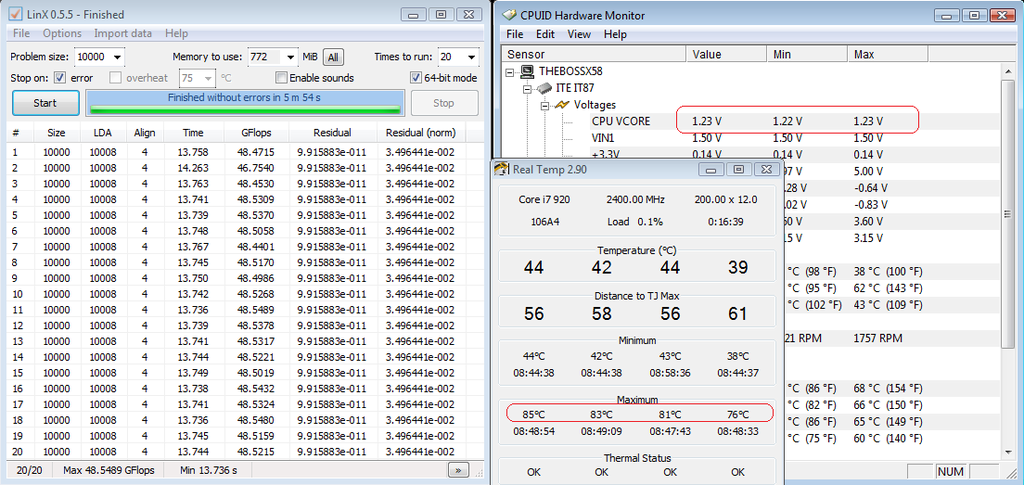Click the Min 13.736 s status text
Viewport: 1024px width, 485px height.
(208, 470)
